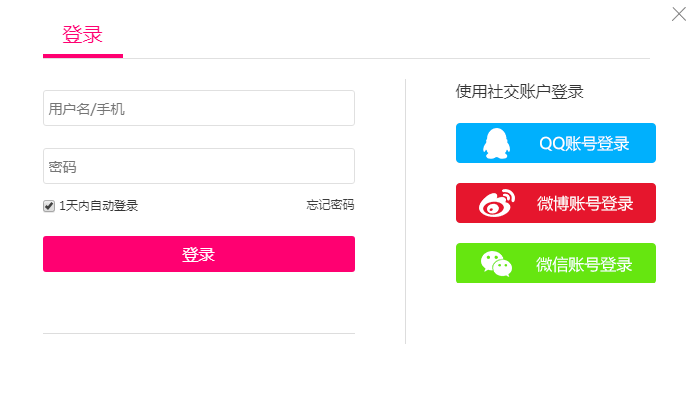The image size is (693, 401).
Task: Click the 1天内自动登录 label text
Action: click(98, 206)
